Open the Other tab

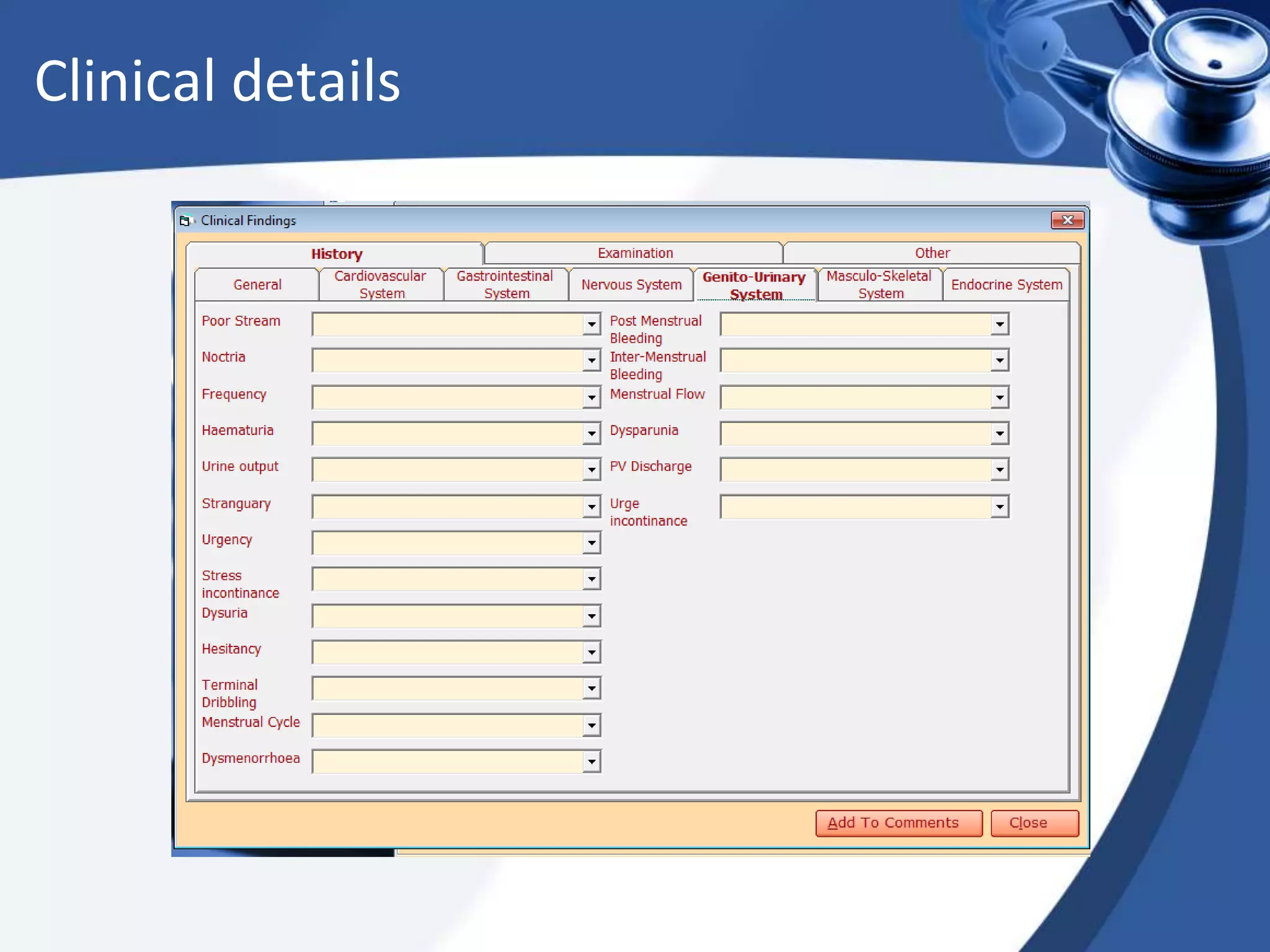click(932, 253)
